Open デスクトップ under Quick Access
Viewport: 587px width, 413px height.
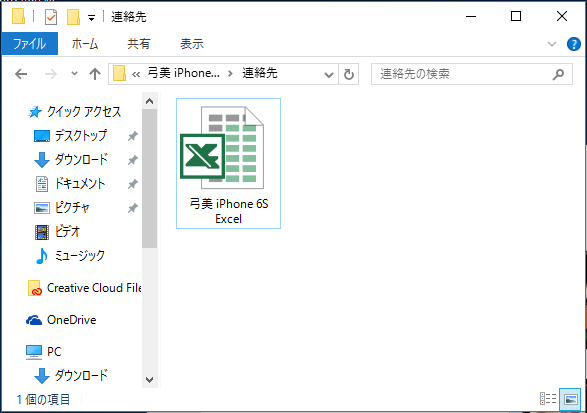(x=70, y=136)
